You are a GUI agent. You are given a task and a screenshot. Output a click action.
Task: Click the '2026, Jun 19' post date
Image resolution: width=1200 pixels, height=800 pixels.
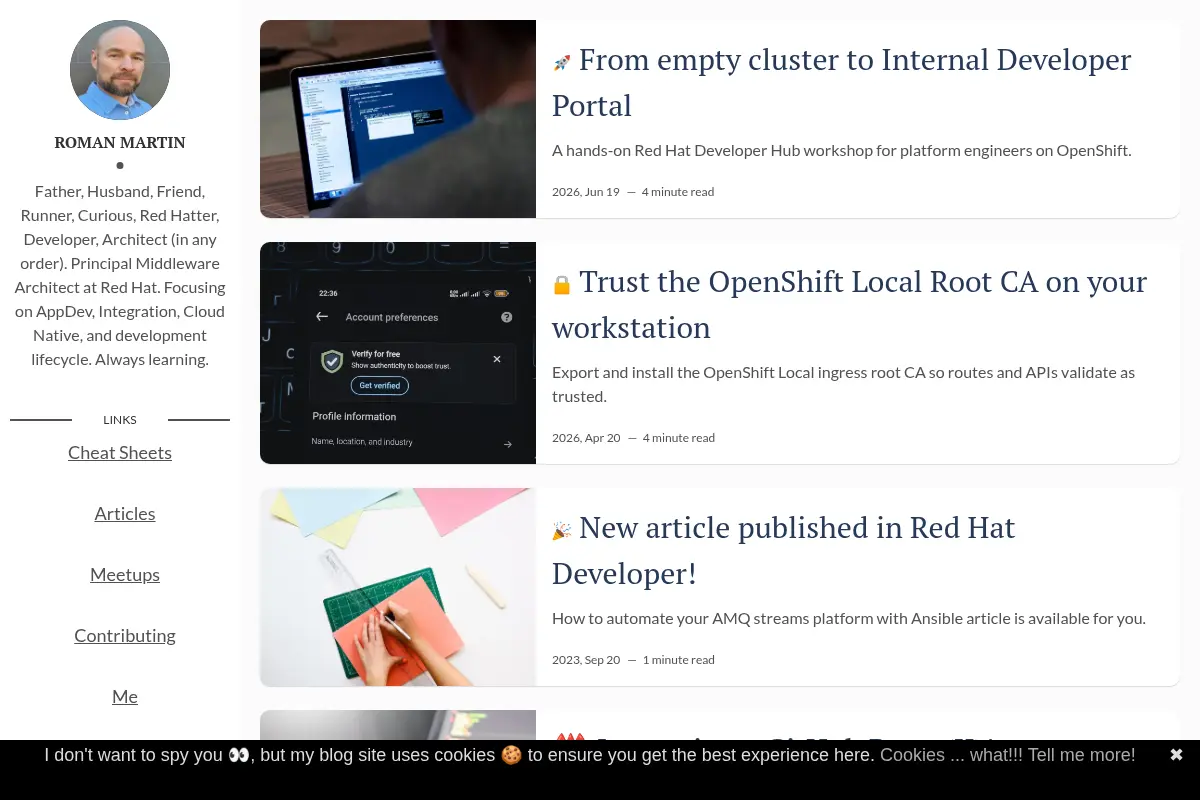click(x=586, y=192)
